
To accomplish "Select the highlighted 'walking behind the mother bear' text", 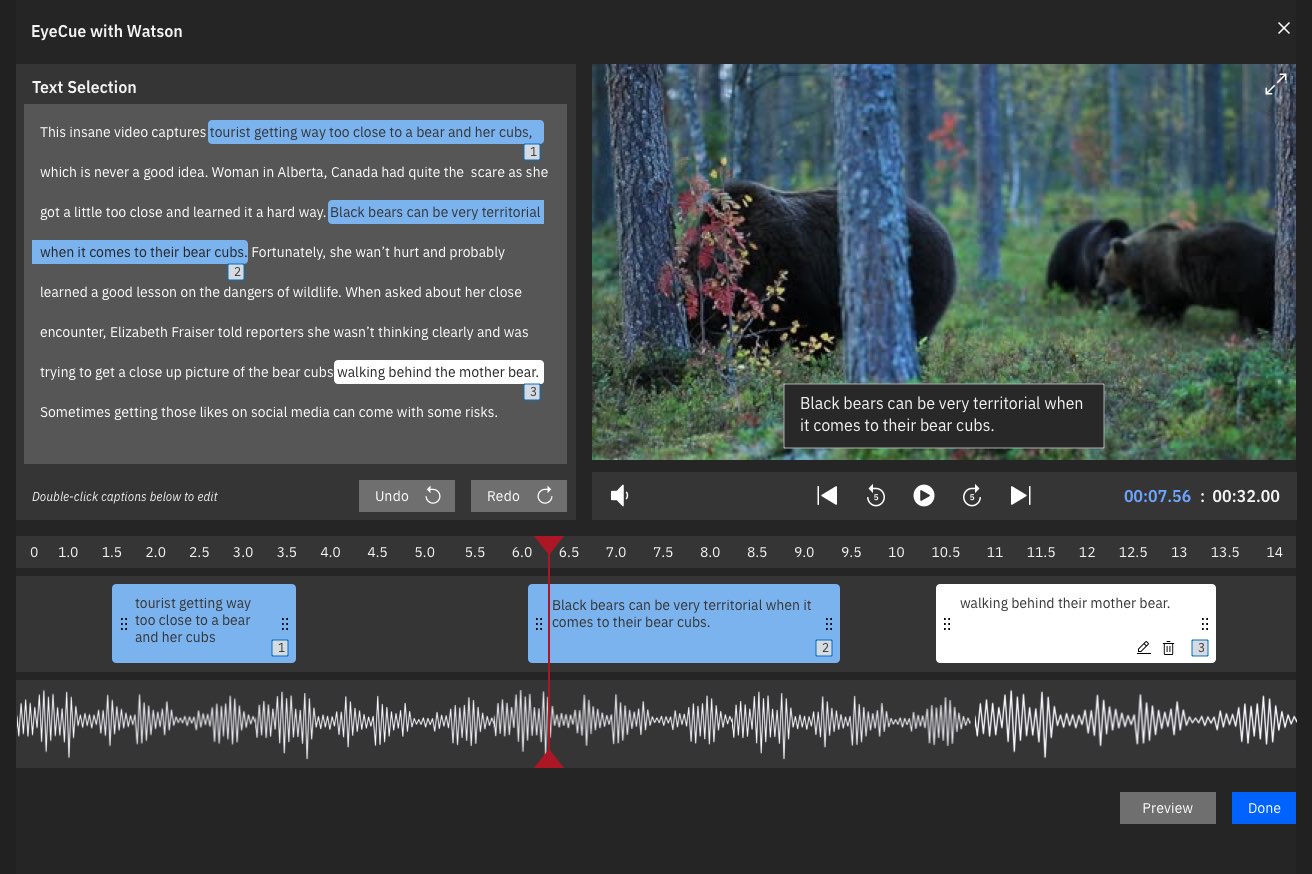I will coord(438,372).
